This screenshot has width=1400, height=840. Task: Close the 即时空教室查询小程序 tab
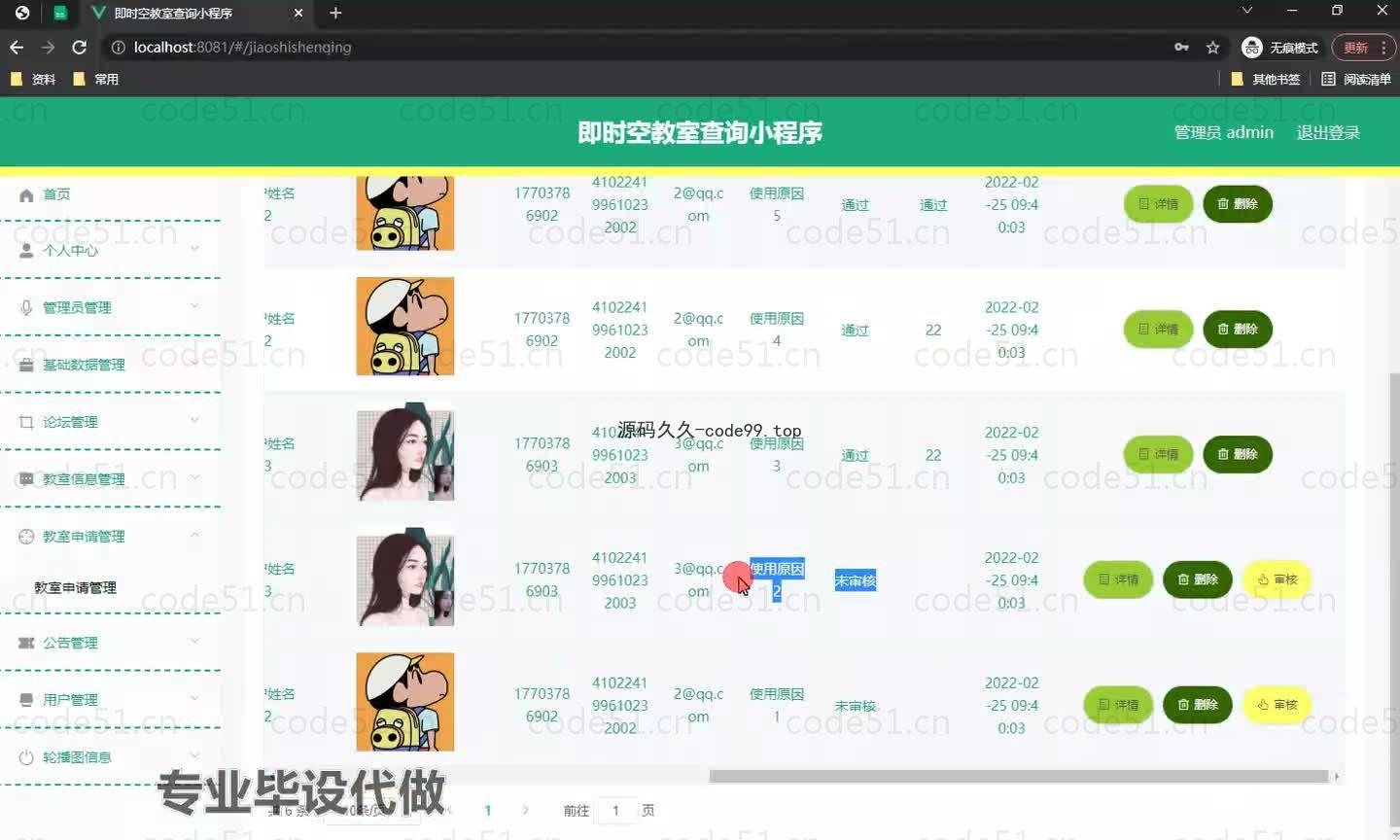298,13
